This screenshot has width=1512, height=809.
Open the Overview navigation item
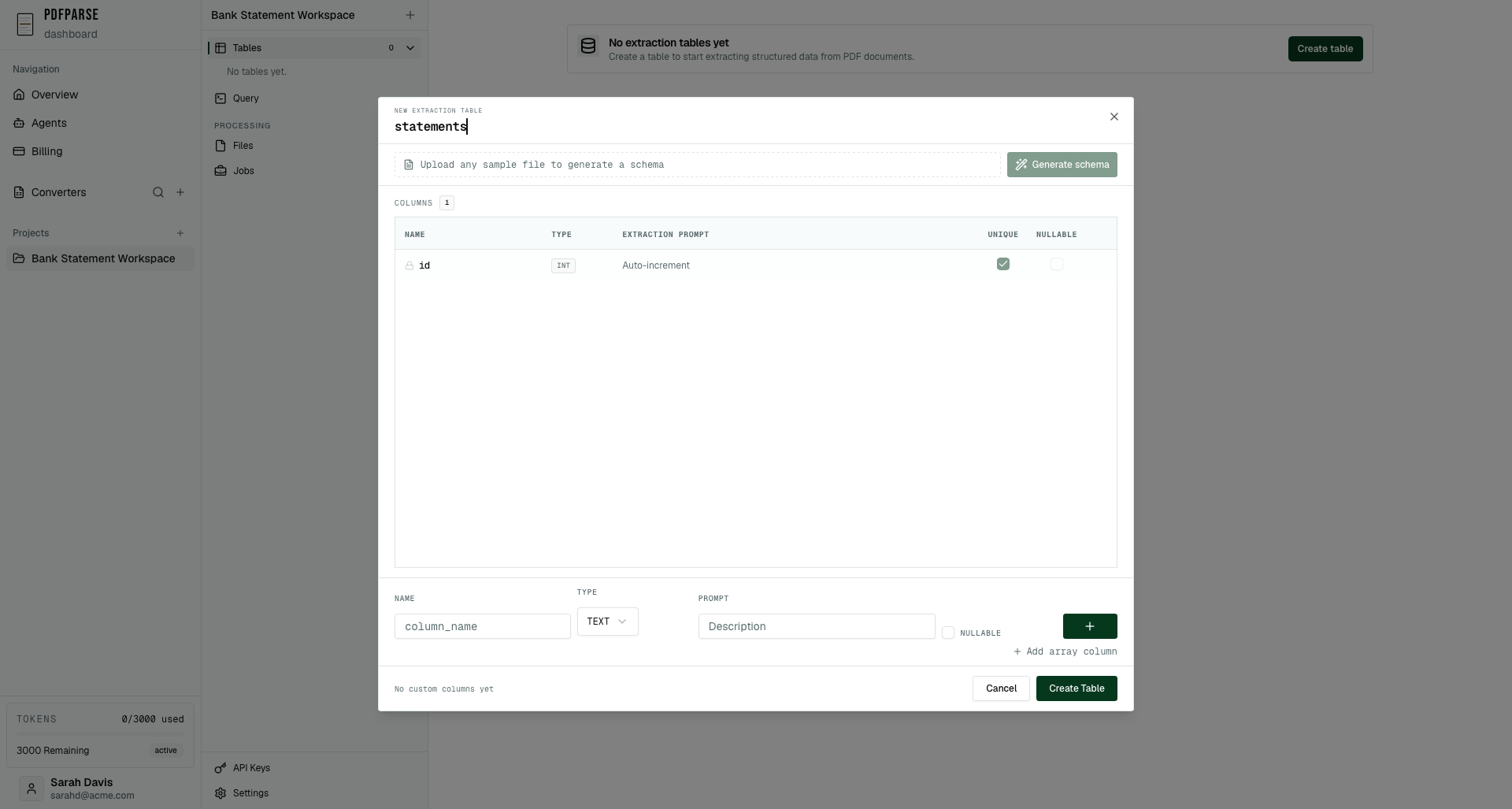100,95
